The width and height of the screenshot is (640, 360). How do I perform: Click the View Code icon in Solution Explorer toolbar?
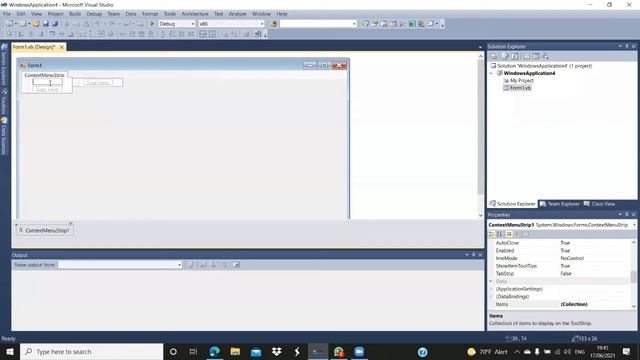pos(527,56)
